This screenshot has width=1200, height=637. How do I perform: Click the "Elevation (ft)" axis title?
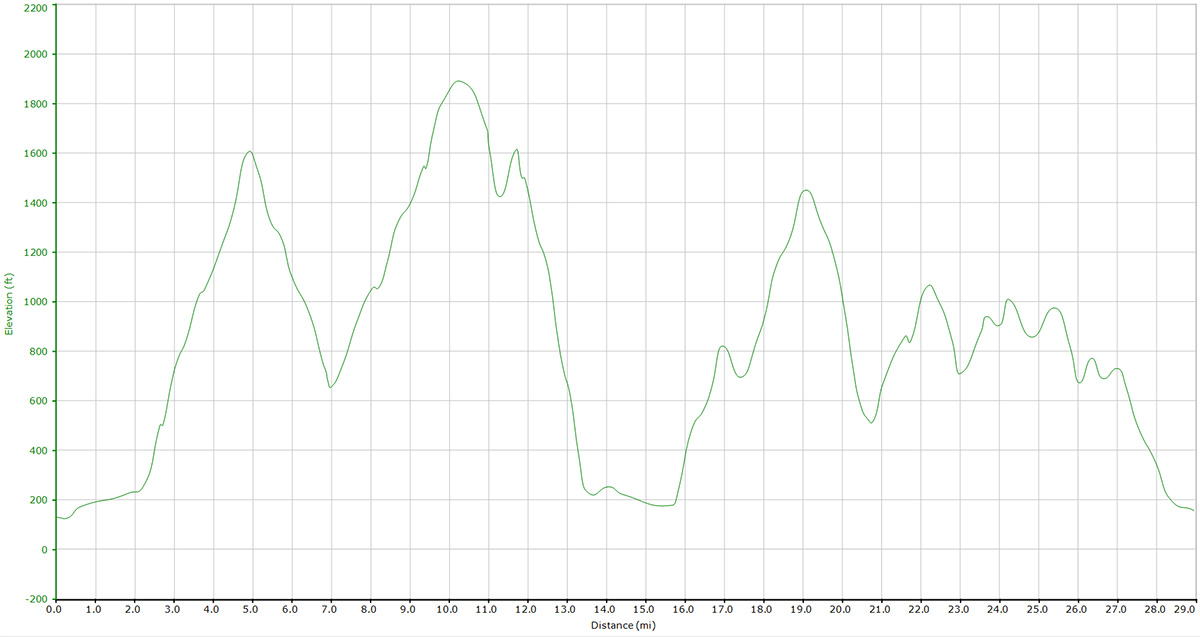click(x=10, y=303)
